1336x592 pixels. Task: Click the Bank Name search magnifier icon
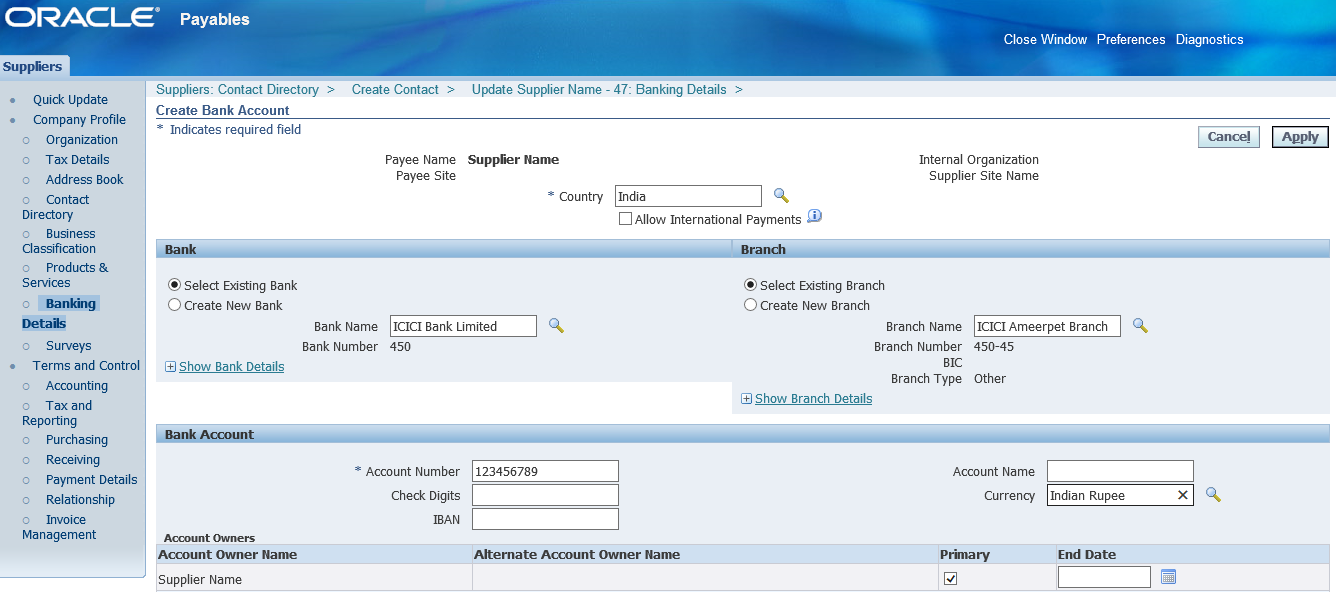point(556,326)
